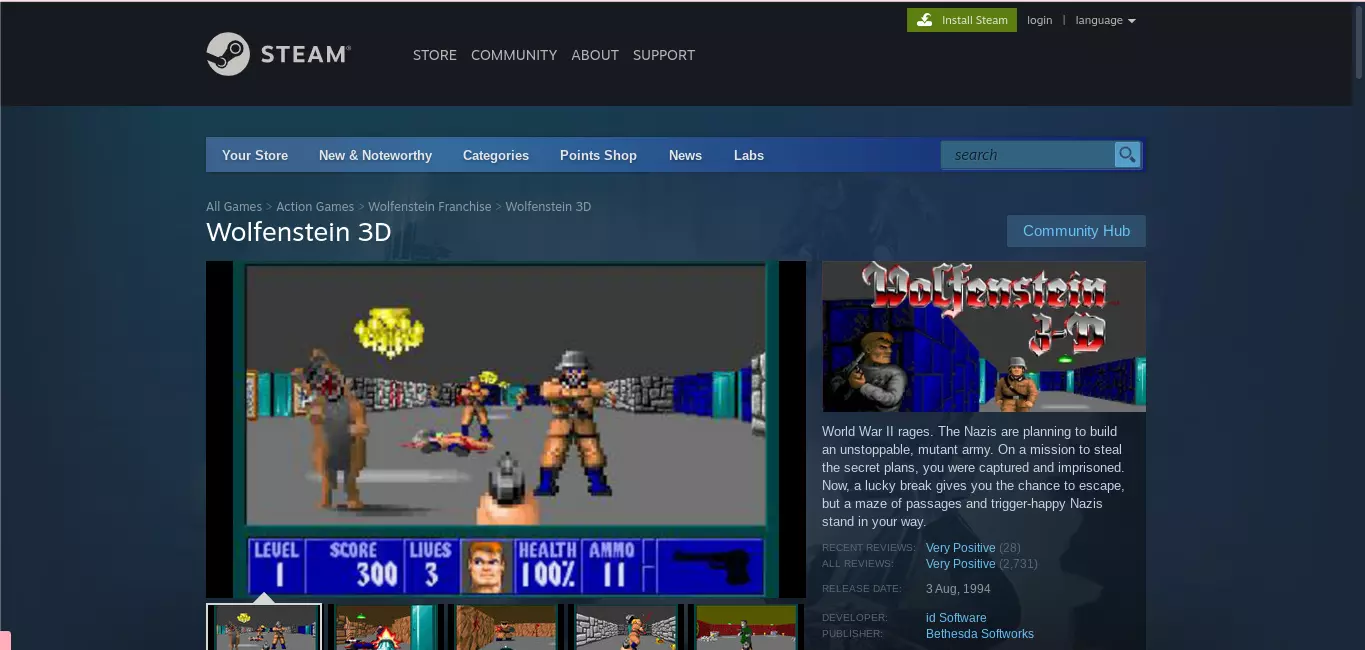This screenshot has height=650, width=1365.
Task: Open the News tab
Action: (x=685, y=155)
